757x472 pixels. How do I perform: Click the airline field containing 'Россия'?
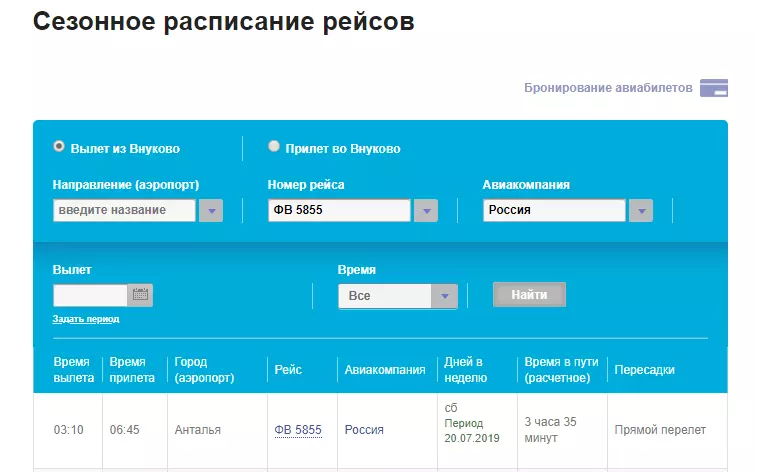pyautogui.click(x=554, y=210)
